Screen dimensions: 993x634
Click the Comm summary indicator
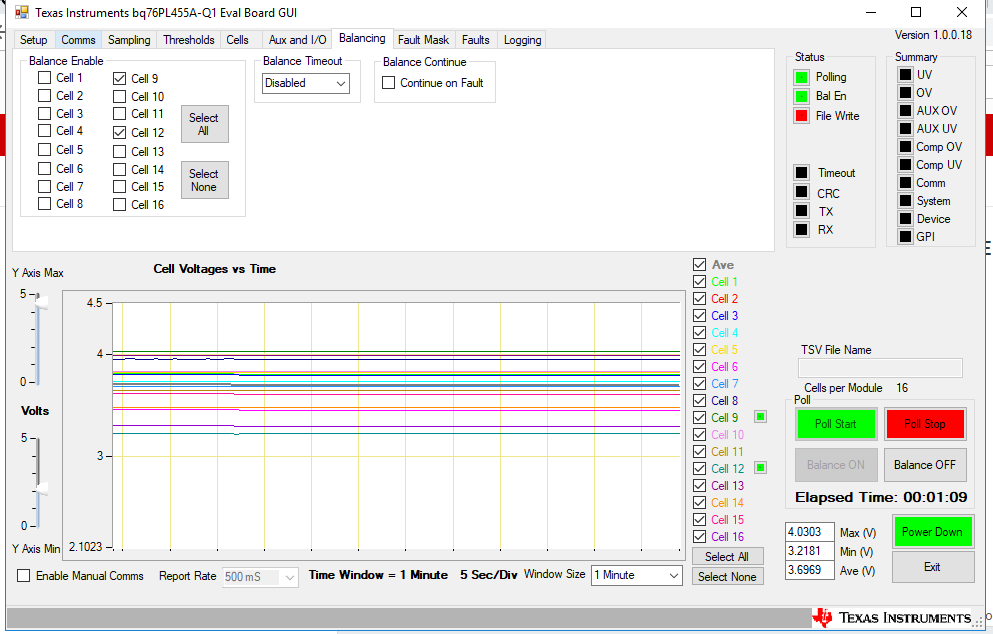[906, 183]
